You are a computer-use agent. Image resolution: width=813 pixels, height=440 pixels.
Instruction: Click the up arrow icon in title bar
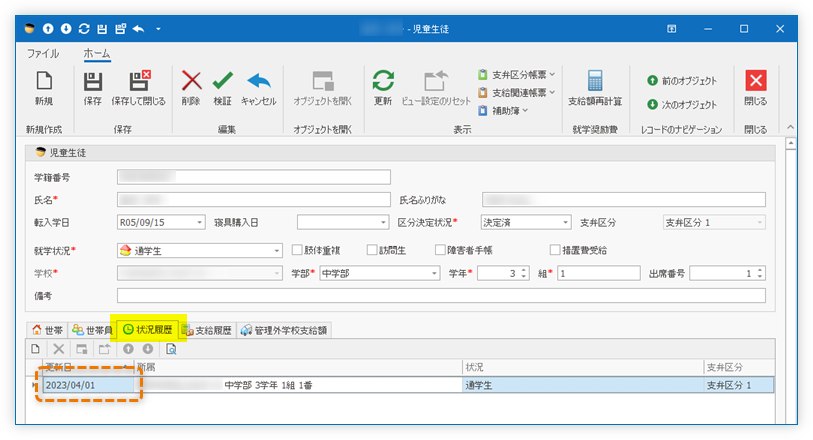[x=48, y=29]
